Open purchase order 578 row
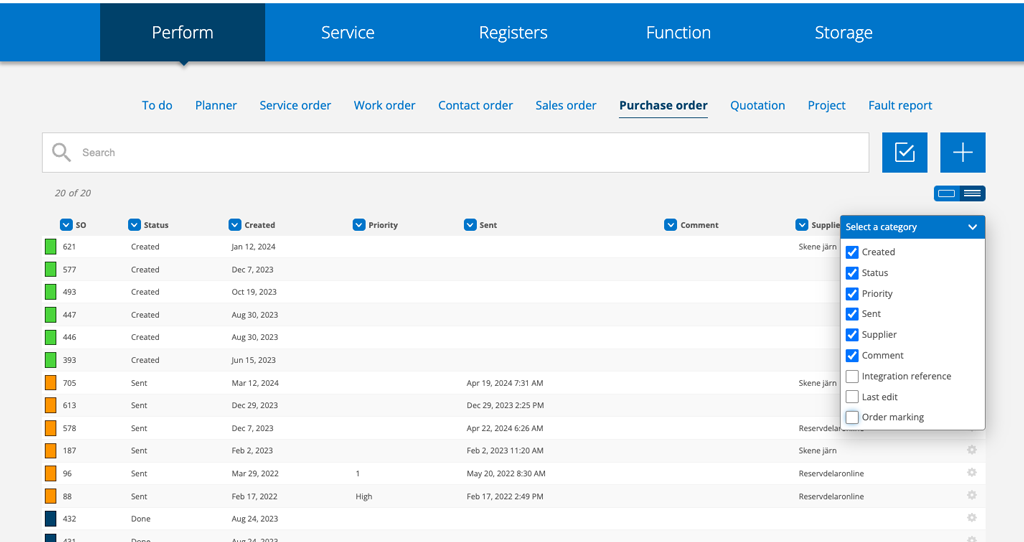The width and height of the screenshot is (1024, 542). [x=514, y=428]
